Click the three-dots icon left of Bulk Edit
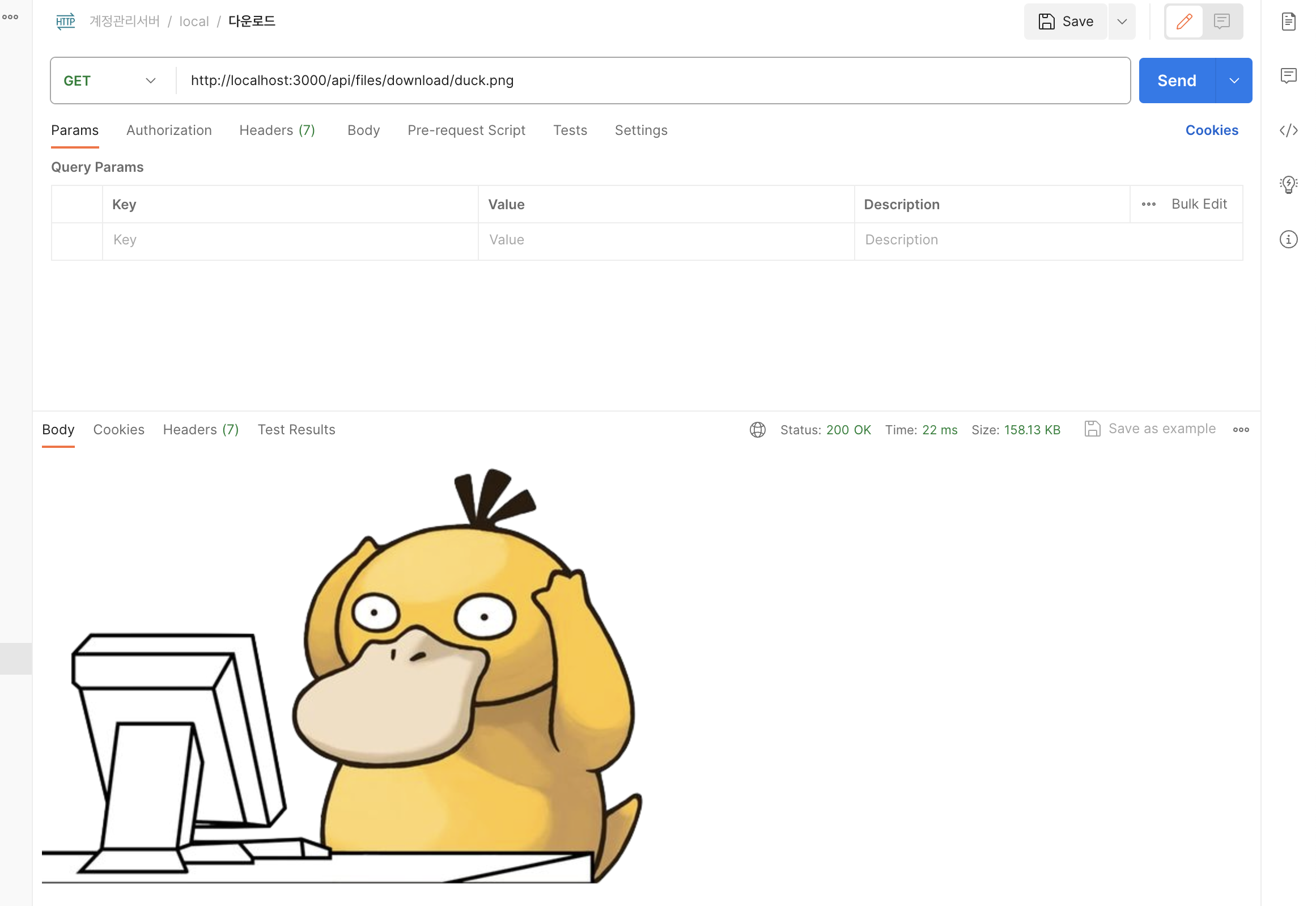The width and height of the screenshot is (1316, 906). 1148,204
